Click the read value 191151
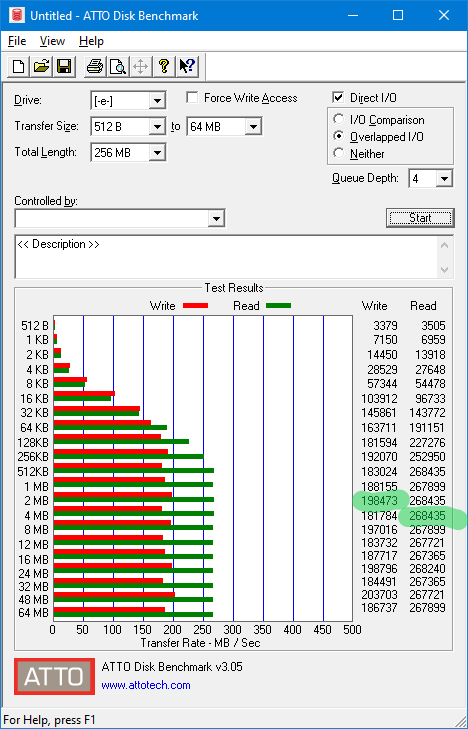 point(427,428)
